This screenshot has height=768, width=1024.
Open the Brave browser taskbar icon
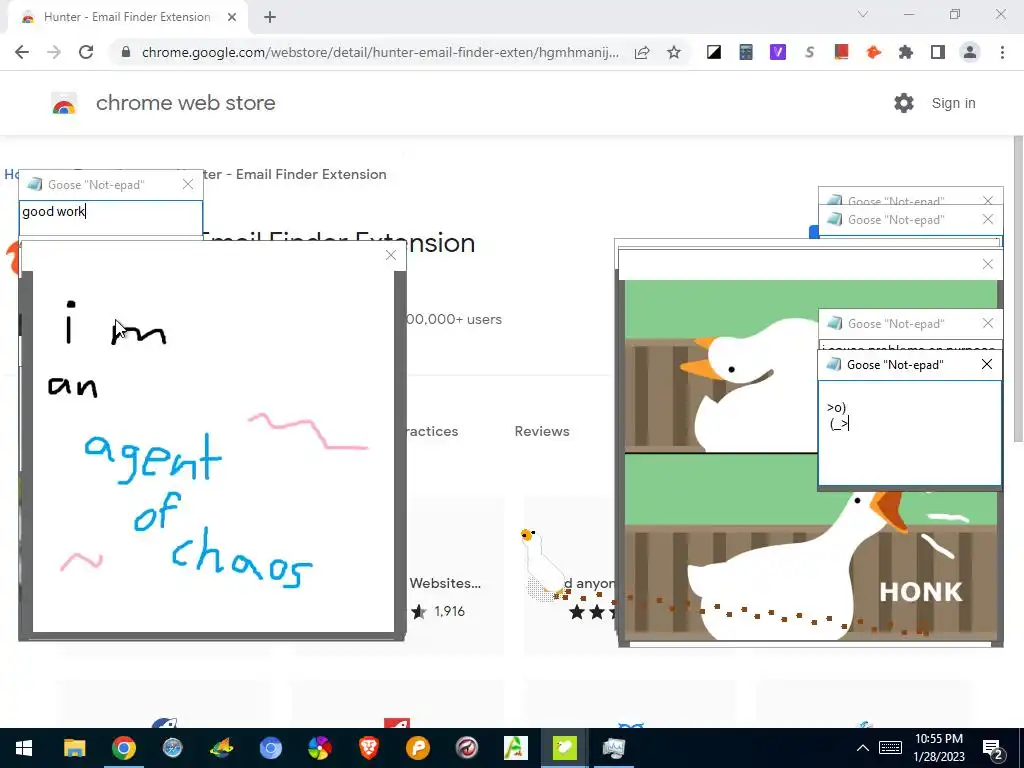[368, 748]
